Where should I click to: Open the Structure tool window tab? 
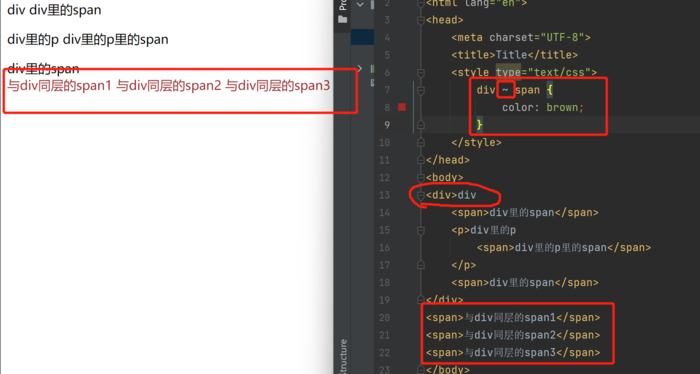[343, 356]
